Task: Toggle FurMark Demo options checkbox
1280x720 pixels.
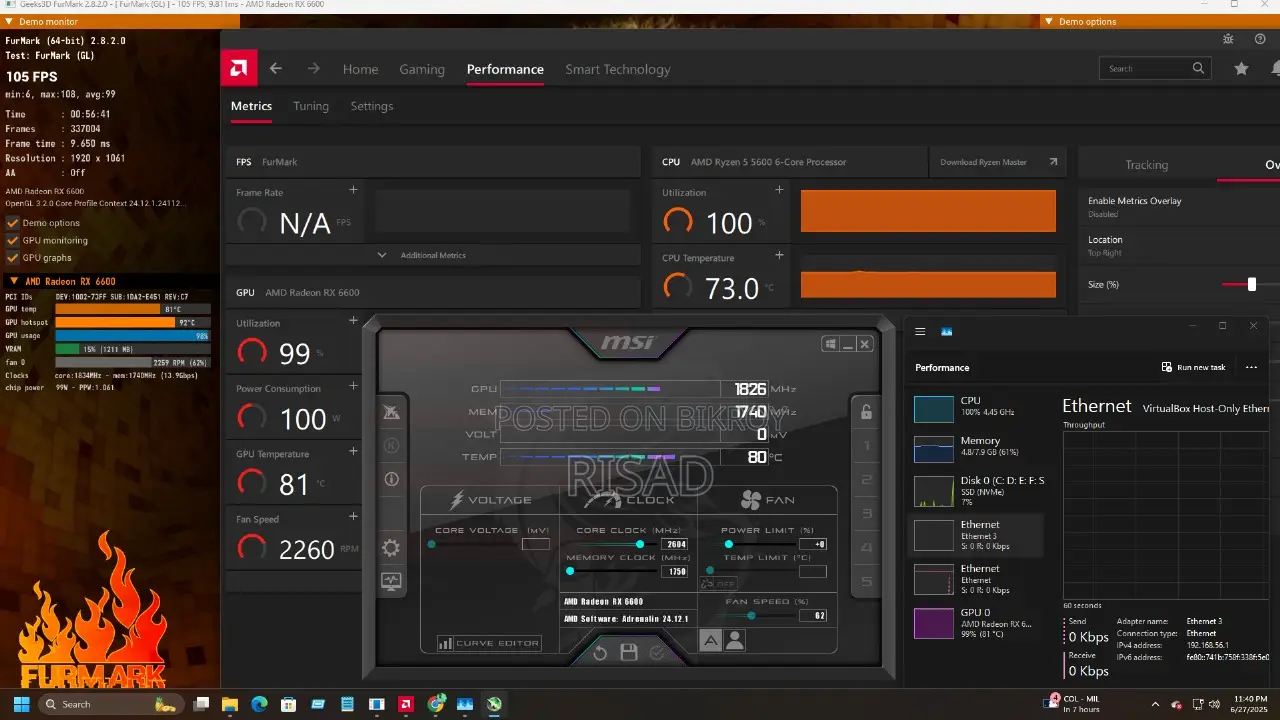Action: tap(13, 223)
